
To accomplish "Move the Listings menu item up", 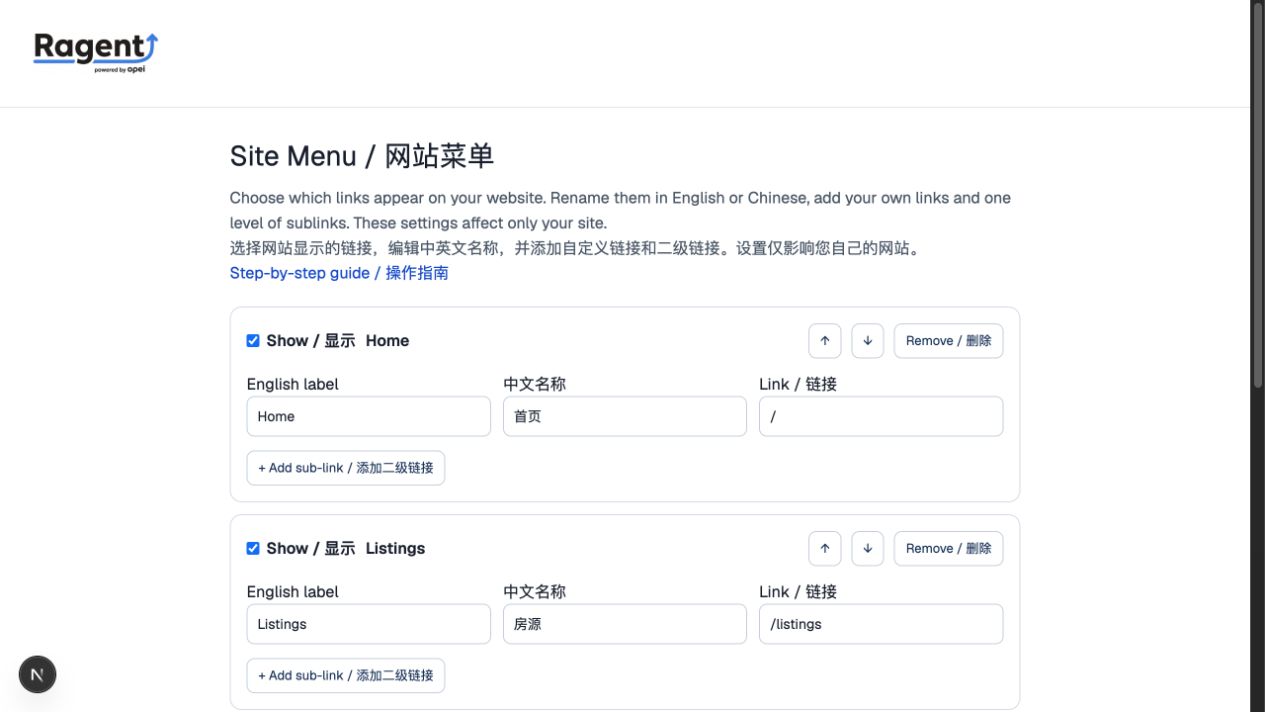I will coord(825,548).
